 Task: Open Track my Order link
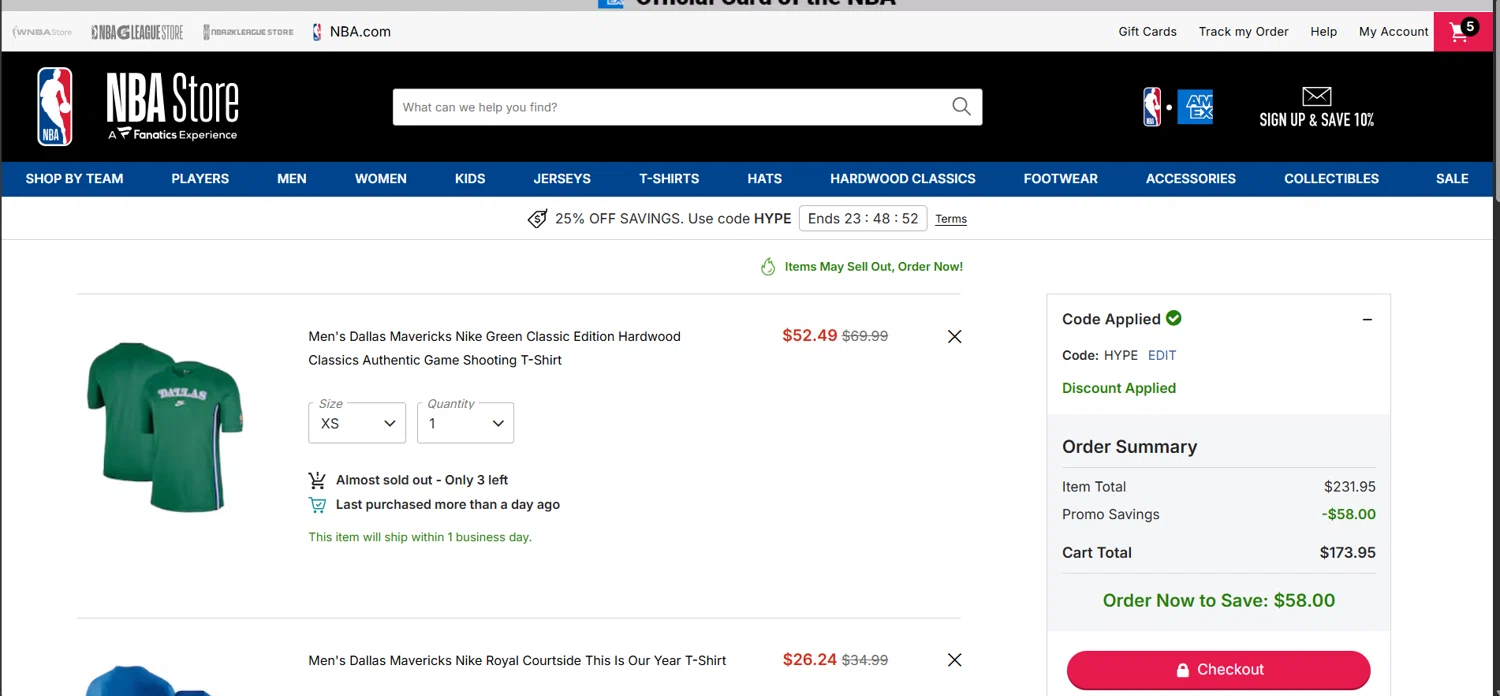point(1244,32)
